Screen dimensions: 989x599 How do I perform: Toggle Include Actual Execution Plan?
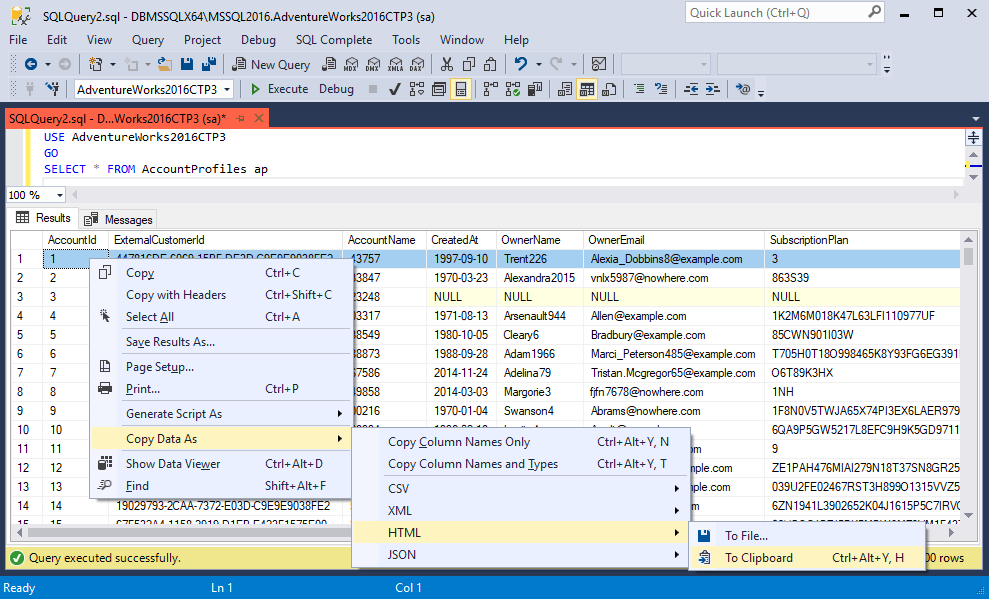491,90
